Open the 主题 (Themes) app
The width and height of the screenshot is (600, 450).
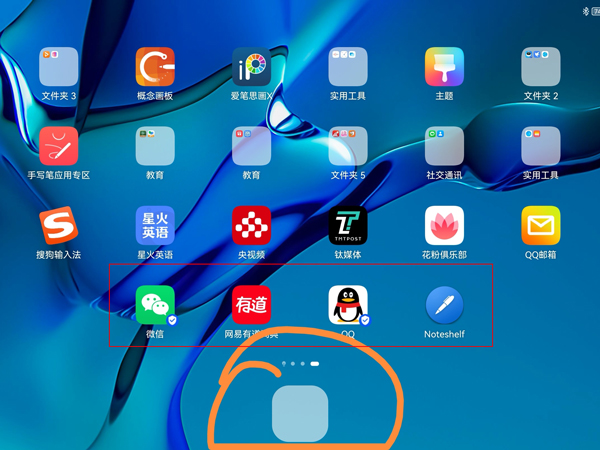tap(444, 67)
